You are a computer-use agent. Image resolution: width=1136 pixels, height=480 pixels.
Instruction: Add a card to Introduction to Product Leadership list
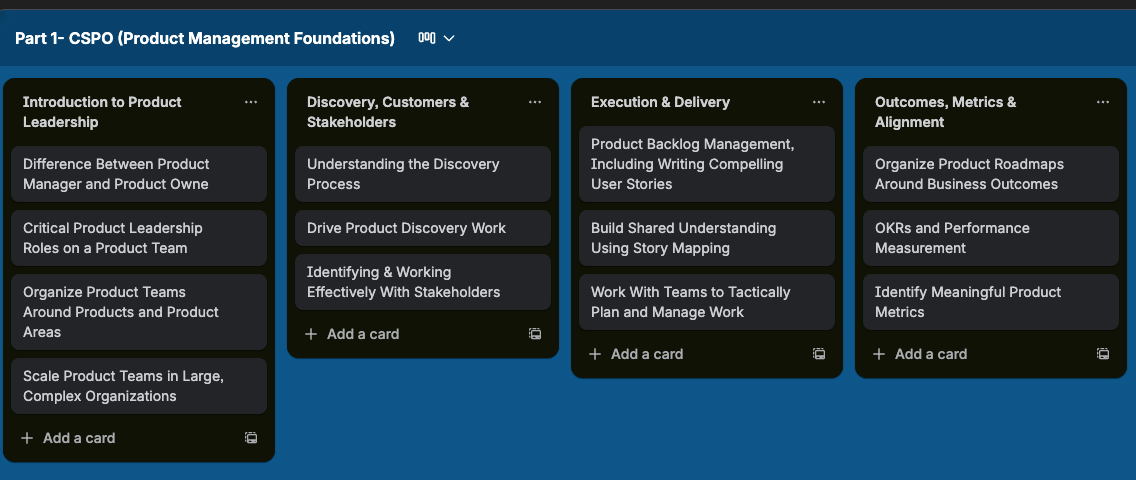[68, 438]
